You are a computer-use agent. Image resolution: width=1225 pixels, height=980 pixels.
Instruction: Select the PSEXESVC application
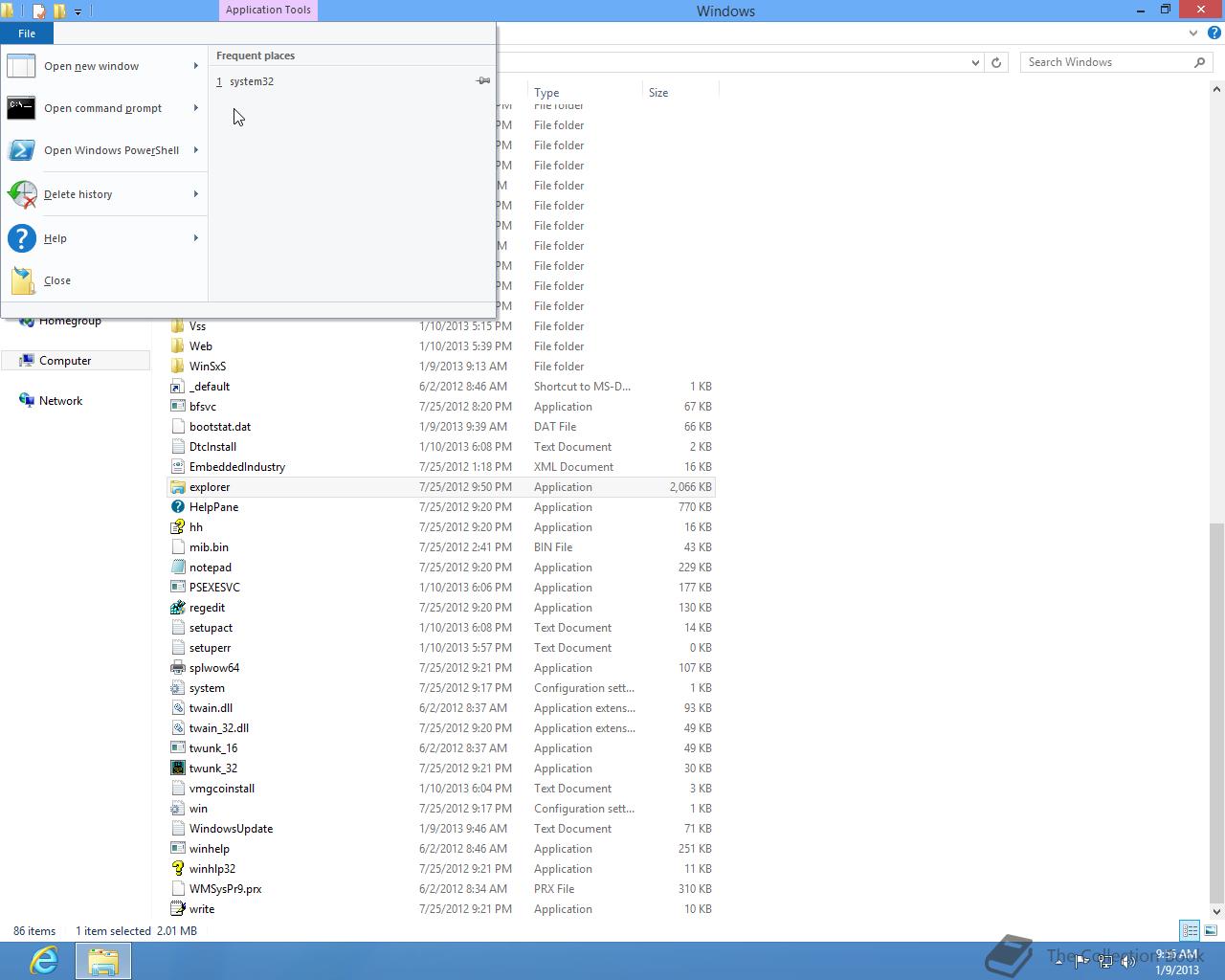click(x=441, y=588)
